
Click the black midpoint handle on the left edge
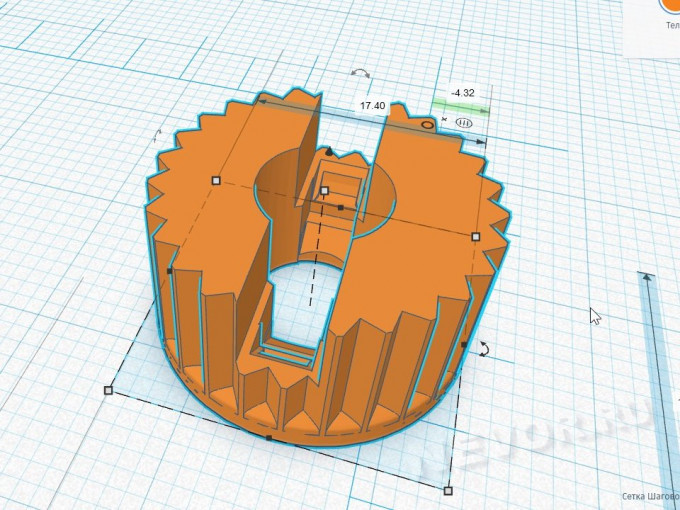(x=170, y=271)
